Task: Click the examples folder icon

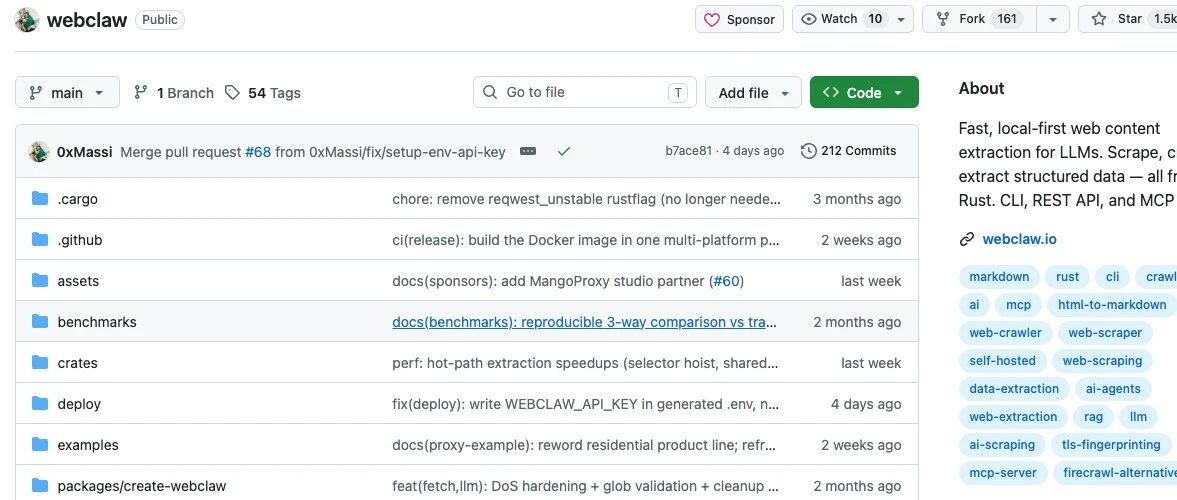Action: (40, 444)
